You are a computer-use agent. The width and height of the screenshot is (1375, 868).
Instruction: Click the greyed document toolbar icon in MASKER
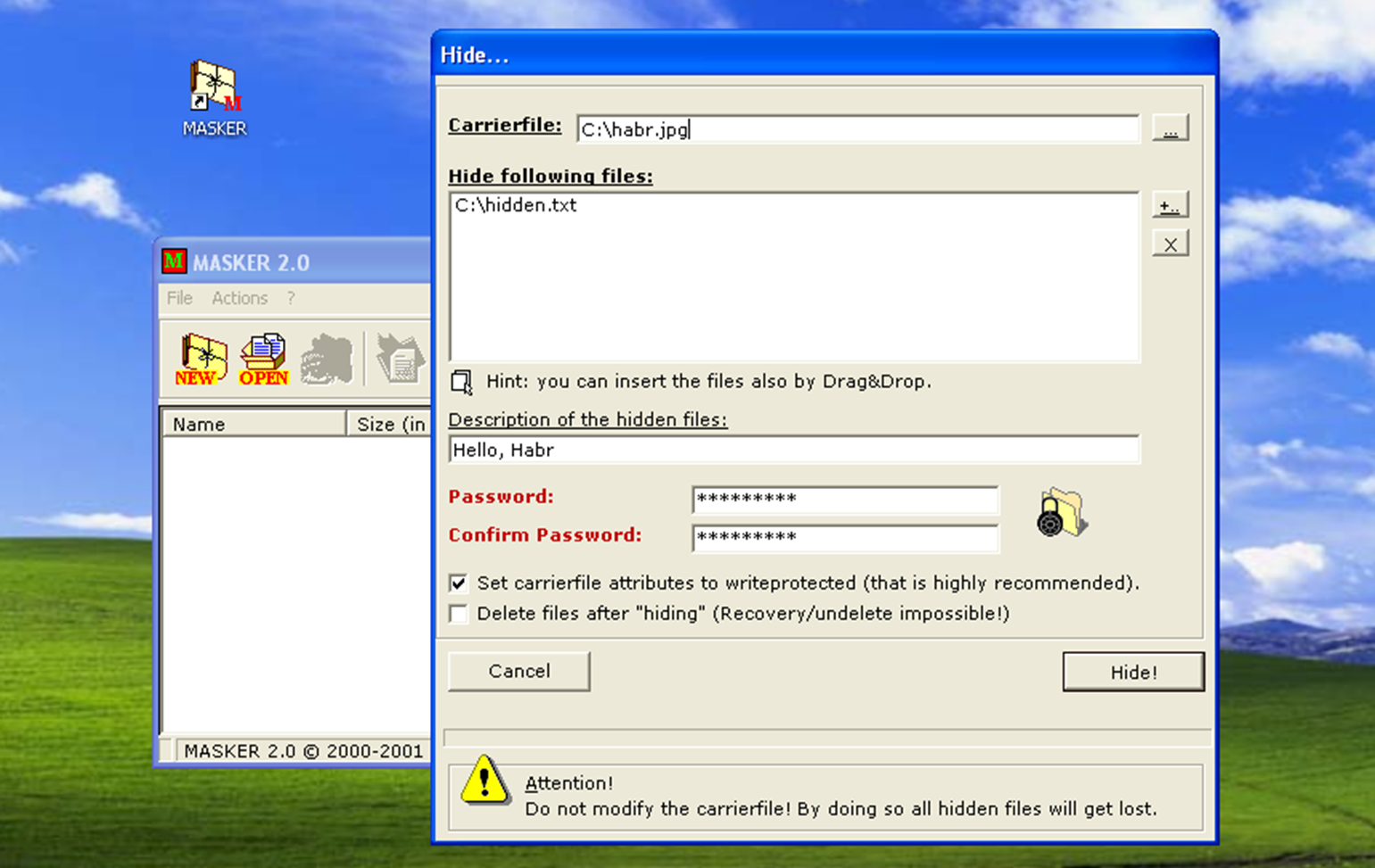(x=399, y=359)
